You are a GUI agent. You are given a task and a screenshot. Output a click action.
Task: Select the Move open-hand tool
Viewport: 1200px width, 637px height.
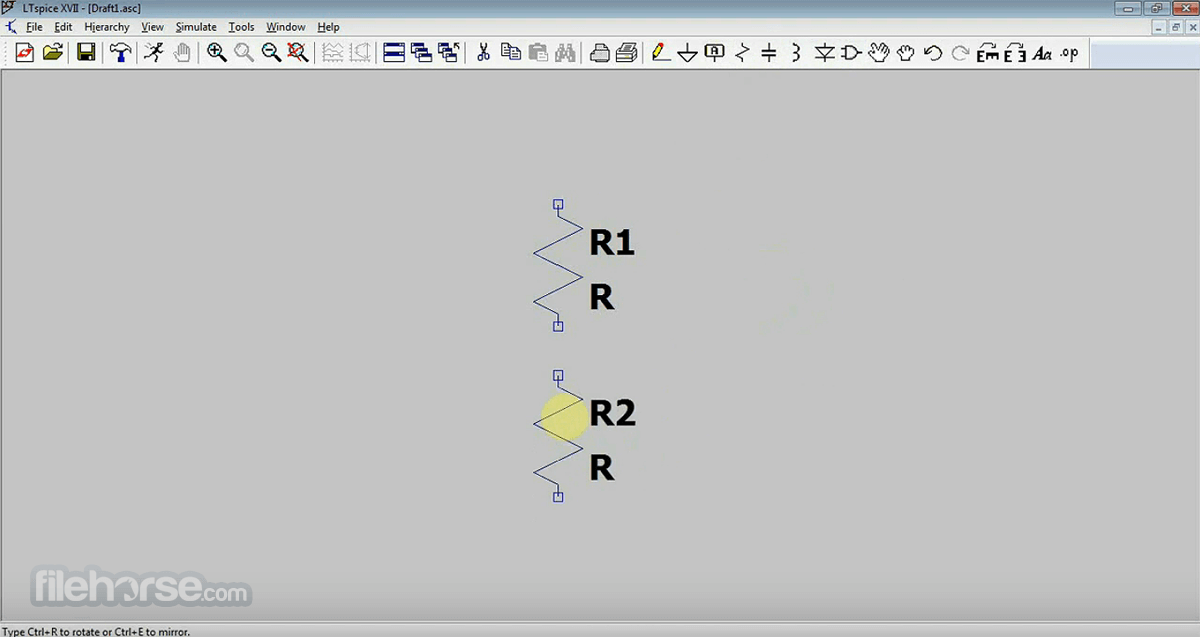(878, 53)
